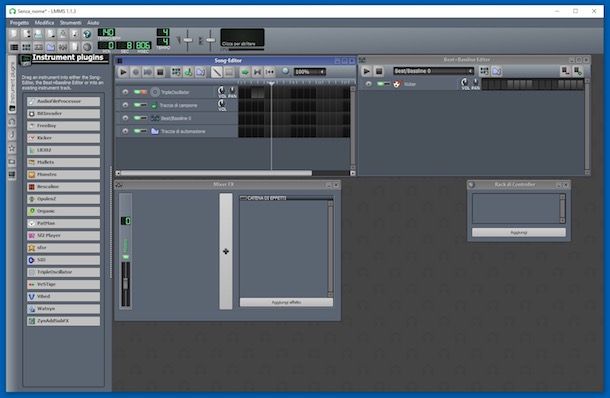Screen dimensions: 610x398
Task: Add automation track in Song-Editor toolbar
Action: point(200,72)
